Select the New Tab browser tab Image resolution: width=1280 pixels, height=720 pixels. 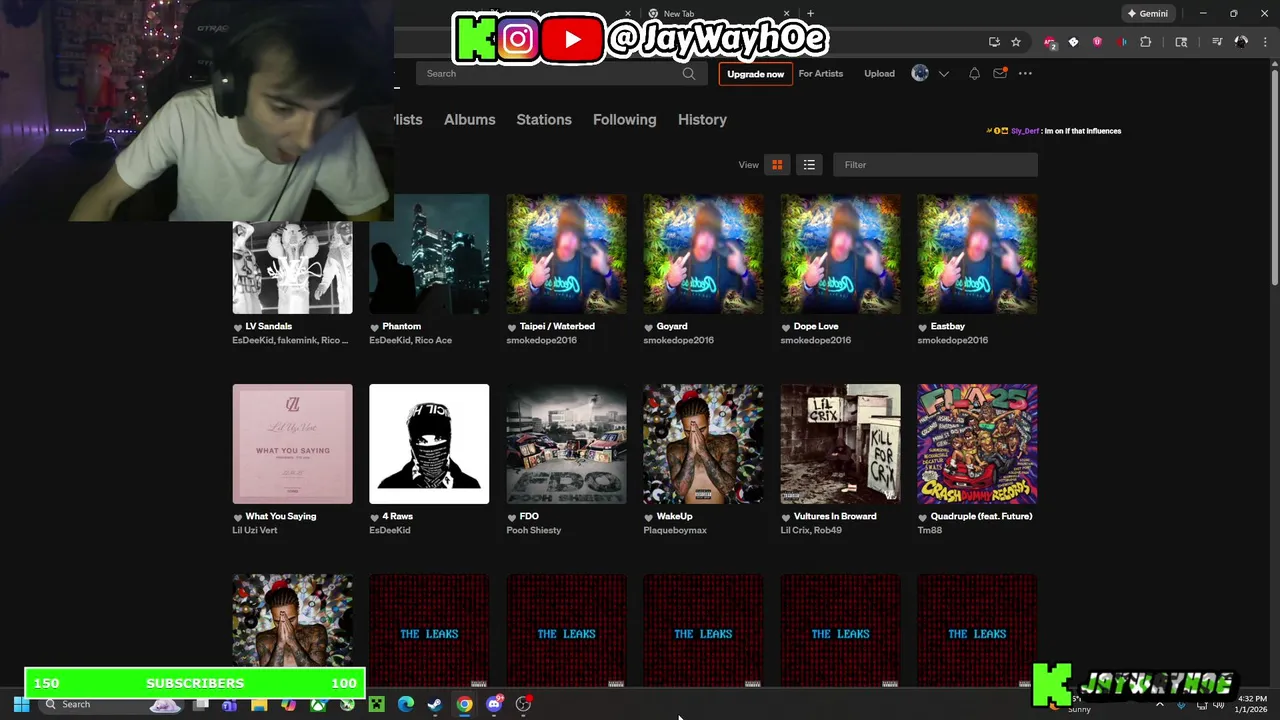(x=718, y=14)
